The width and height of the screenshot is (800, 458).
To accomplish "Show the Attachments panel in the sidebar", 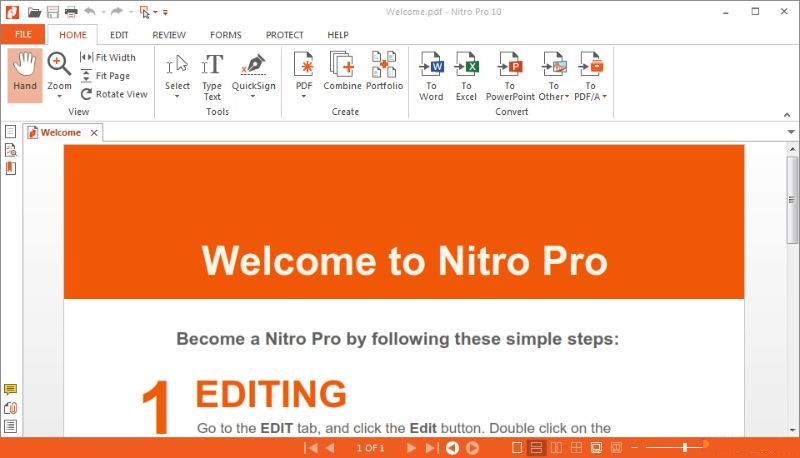I will coord(10,408).
